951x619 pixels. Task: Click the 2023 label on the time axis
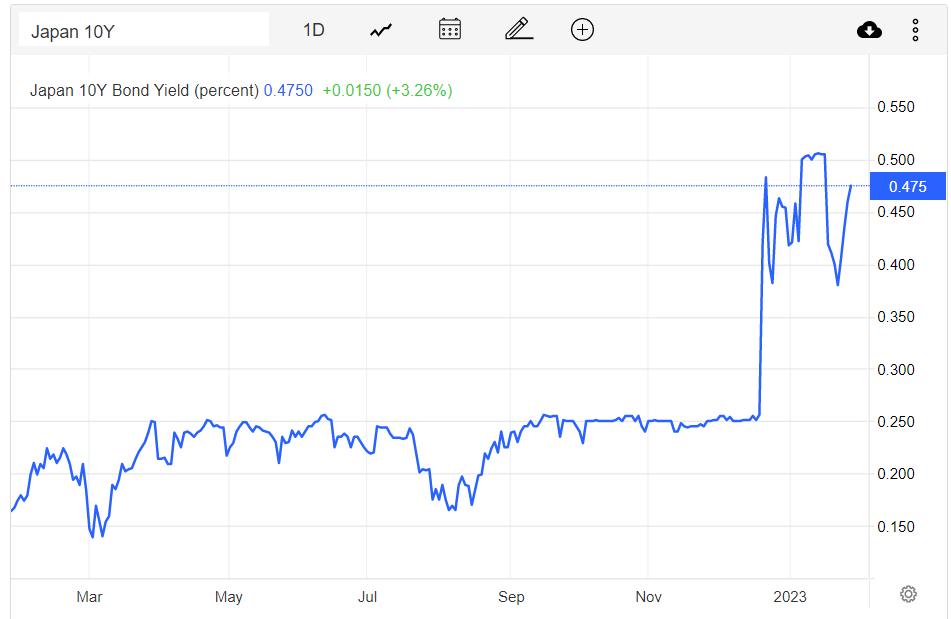[x=790, y=597]
